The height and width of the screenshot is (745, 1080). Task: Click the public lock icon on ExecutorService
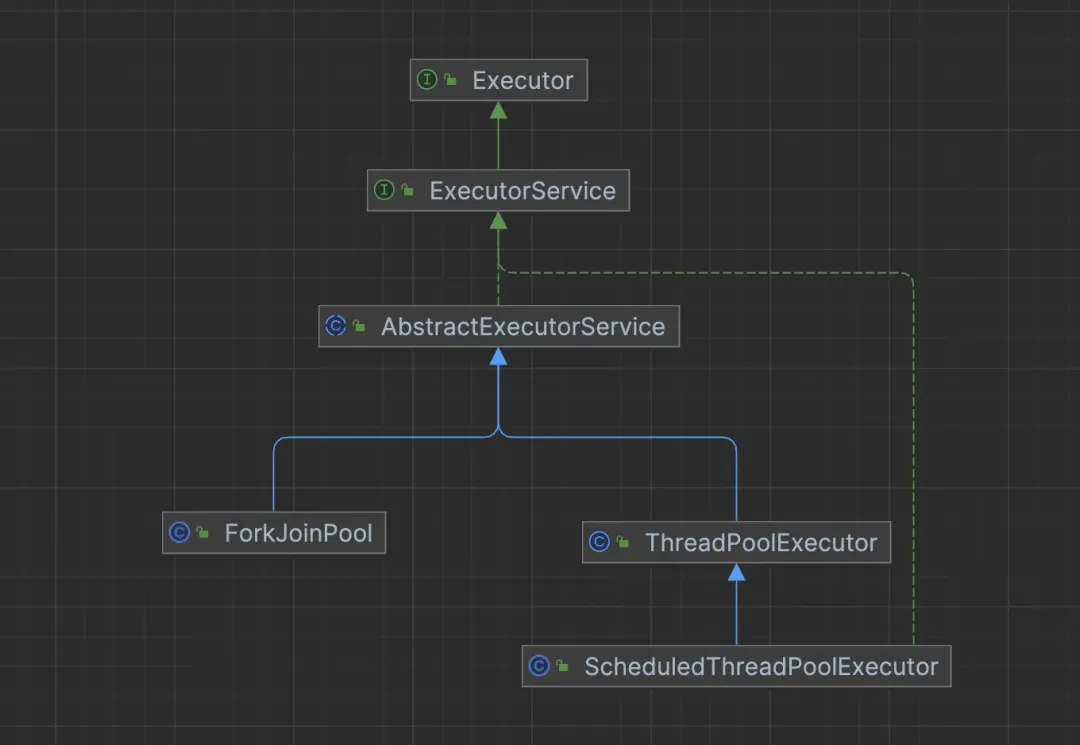(x=408, y=190)
